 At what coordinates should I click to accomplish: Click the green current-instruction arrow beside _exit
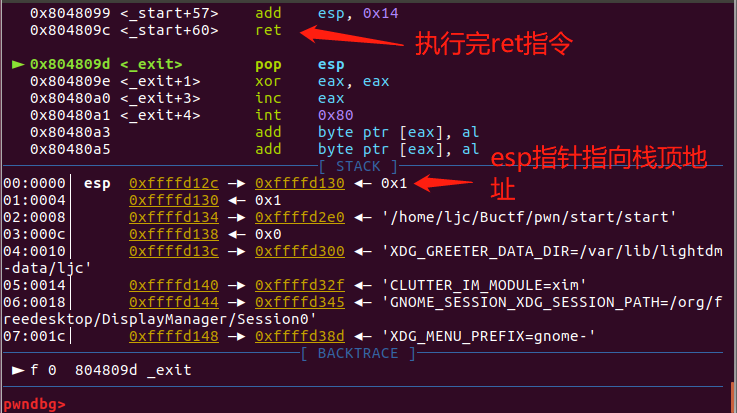coord(18,64)
